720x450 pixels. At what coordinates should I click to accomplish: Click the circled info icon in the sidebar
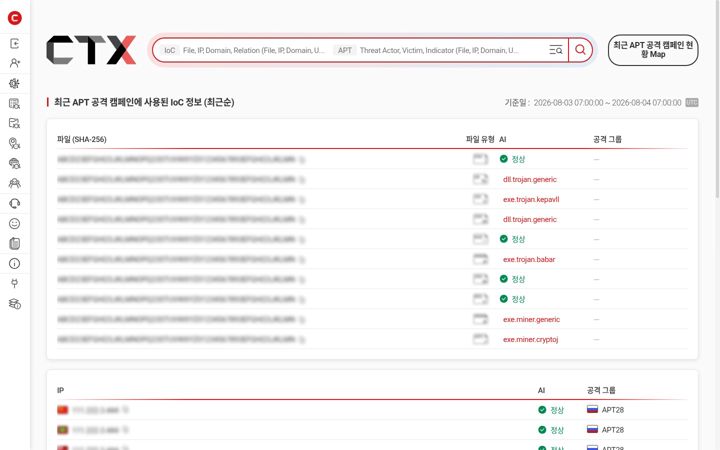15,264
